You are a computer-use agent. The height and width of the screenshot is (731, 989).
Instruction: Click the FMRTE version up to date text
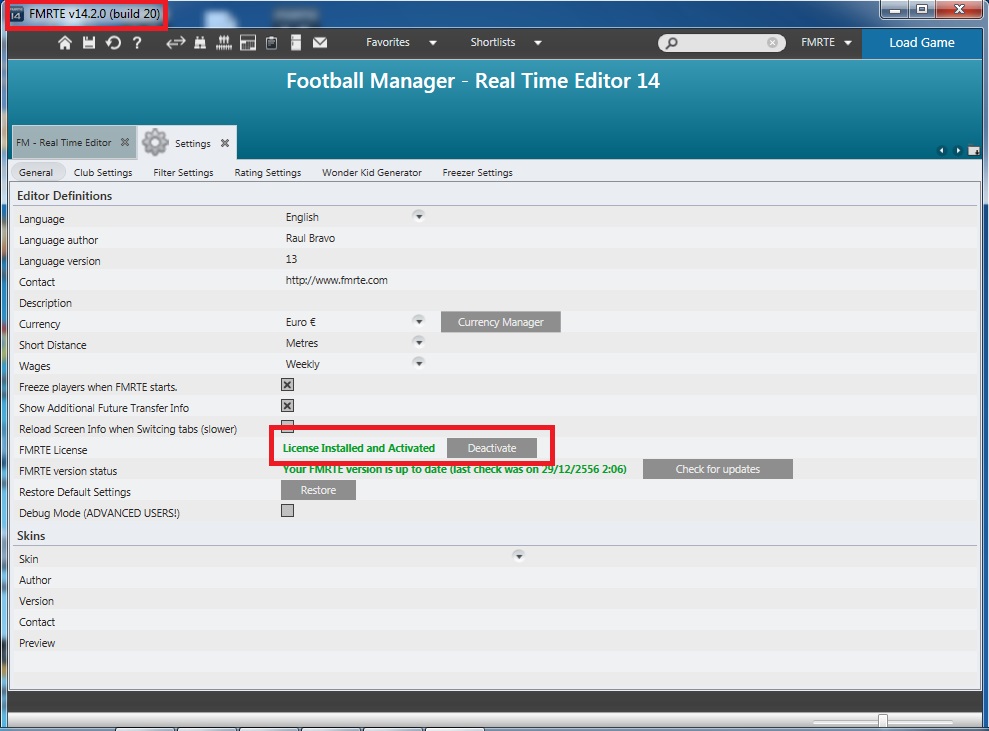pos(454,469)
